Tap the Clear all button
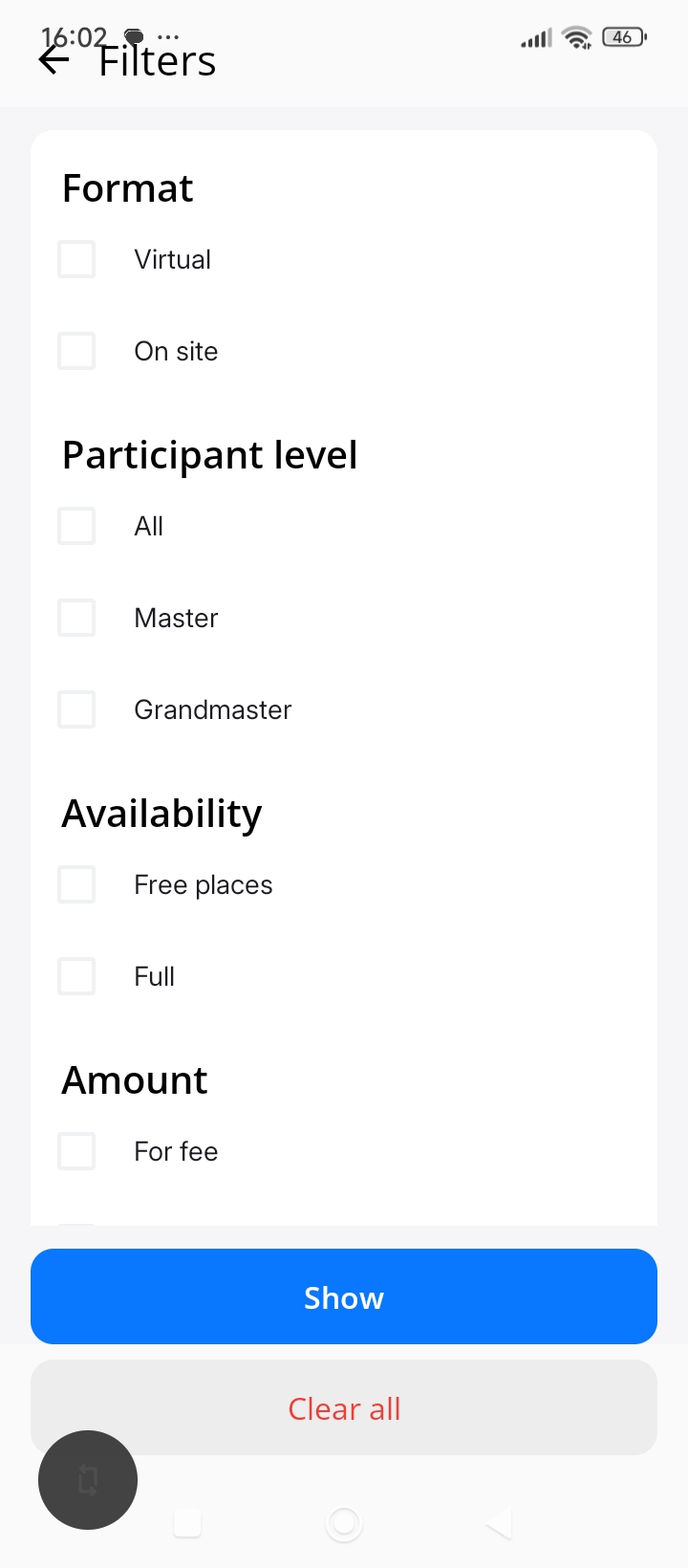The image size is (688, 1568). click(344, 1408)
